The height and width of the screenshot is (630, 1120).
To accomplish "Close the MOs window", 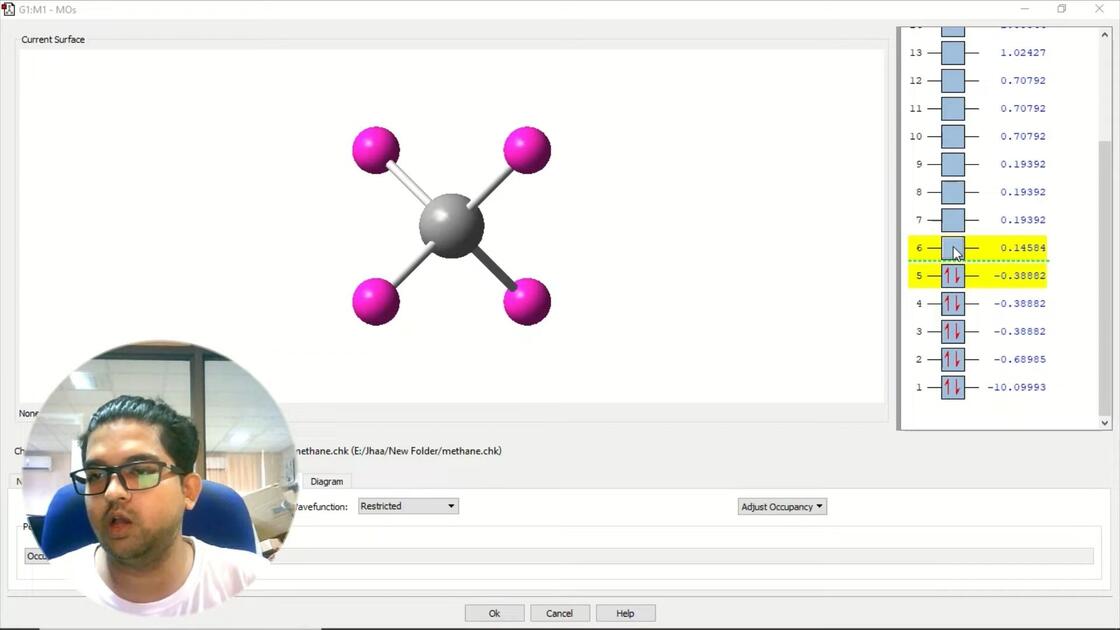I will [x=1099, y=9].
